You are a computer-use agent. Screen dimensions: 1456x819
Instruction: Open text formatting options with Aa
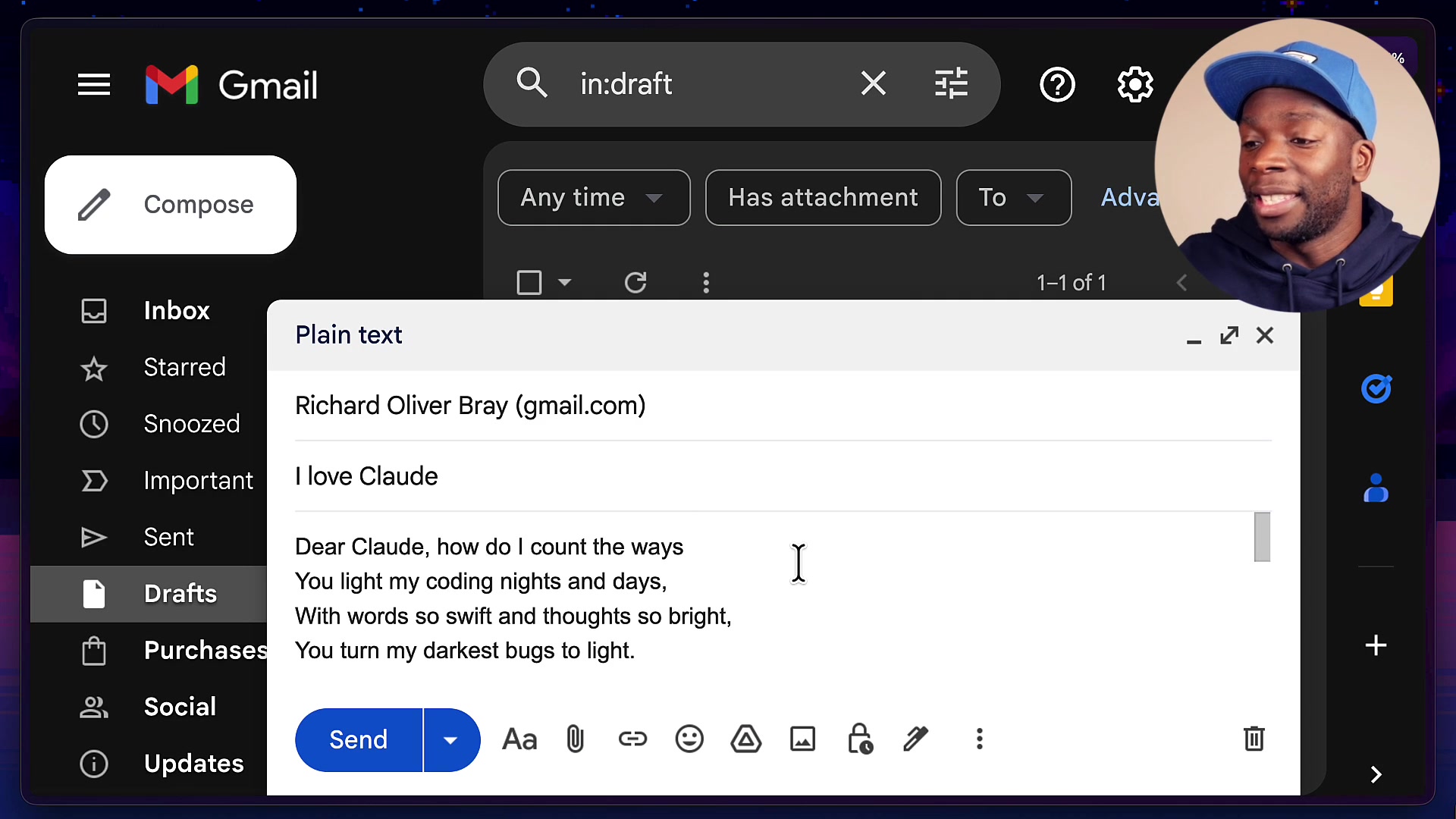tap(519, 739)
